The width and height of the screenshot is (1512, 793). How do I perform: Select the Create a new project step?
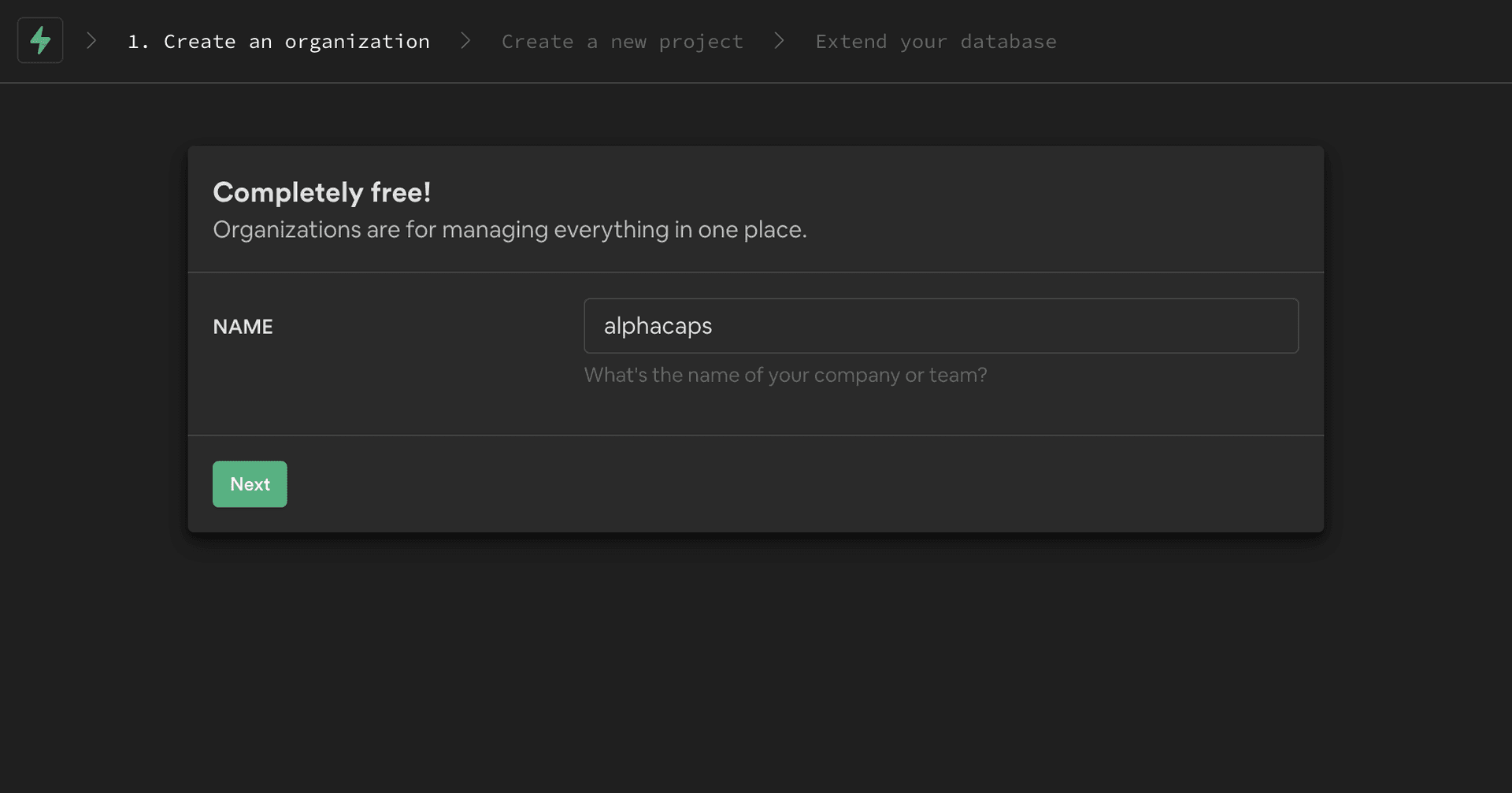[622, 41]
